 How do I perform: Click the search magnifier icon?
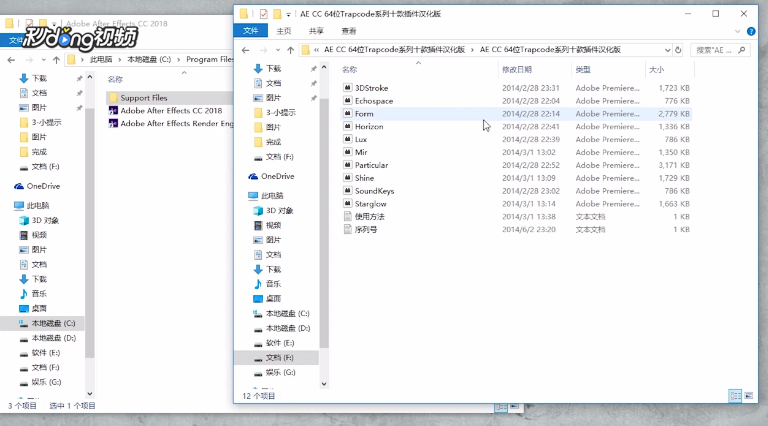(742, 50)
